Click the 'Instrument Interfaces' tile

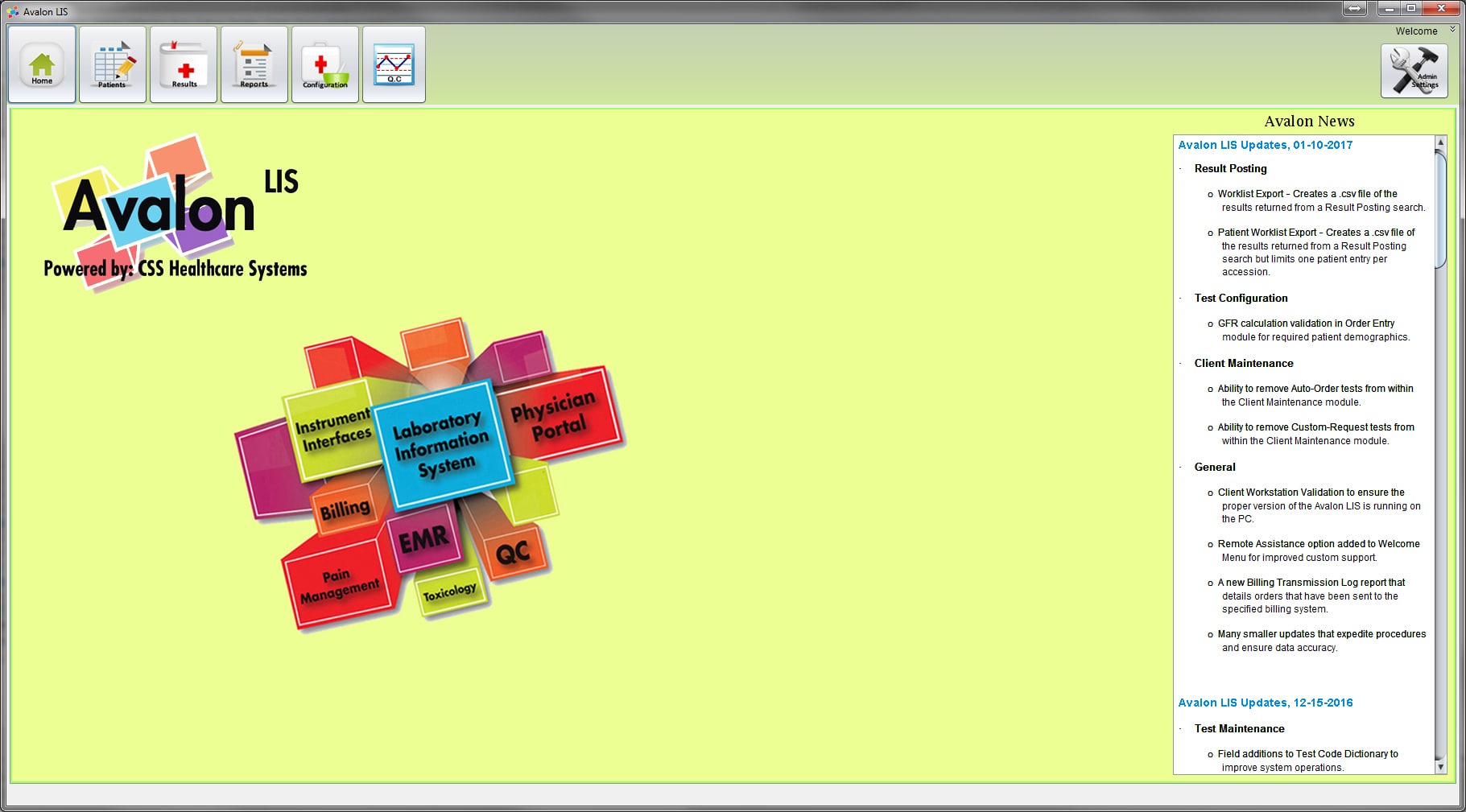point(332,431)
